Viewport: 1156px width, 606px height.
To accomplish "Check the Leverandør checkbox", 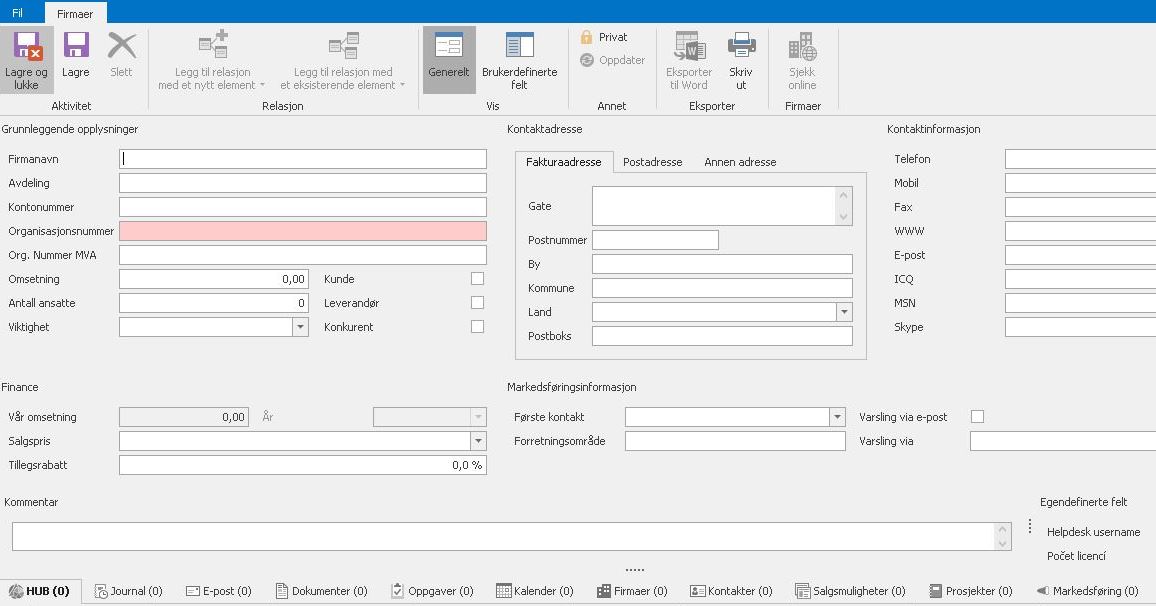I will click(478, 302).
